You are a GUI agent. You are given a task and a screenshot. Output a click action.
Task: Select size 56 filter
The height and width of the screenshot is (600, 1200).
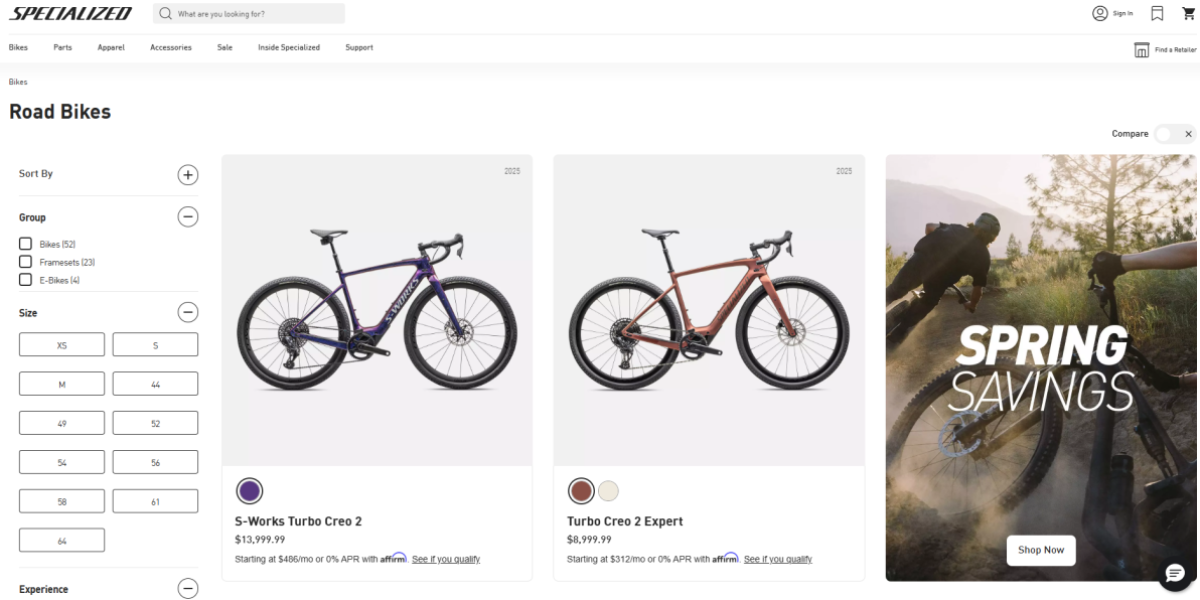(x=155, y=462)
